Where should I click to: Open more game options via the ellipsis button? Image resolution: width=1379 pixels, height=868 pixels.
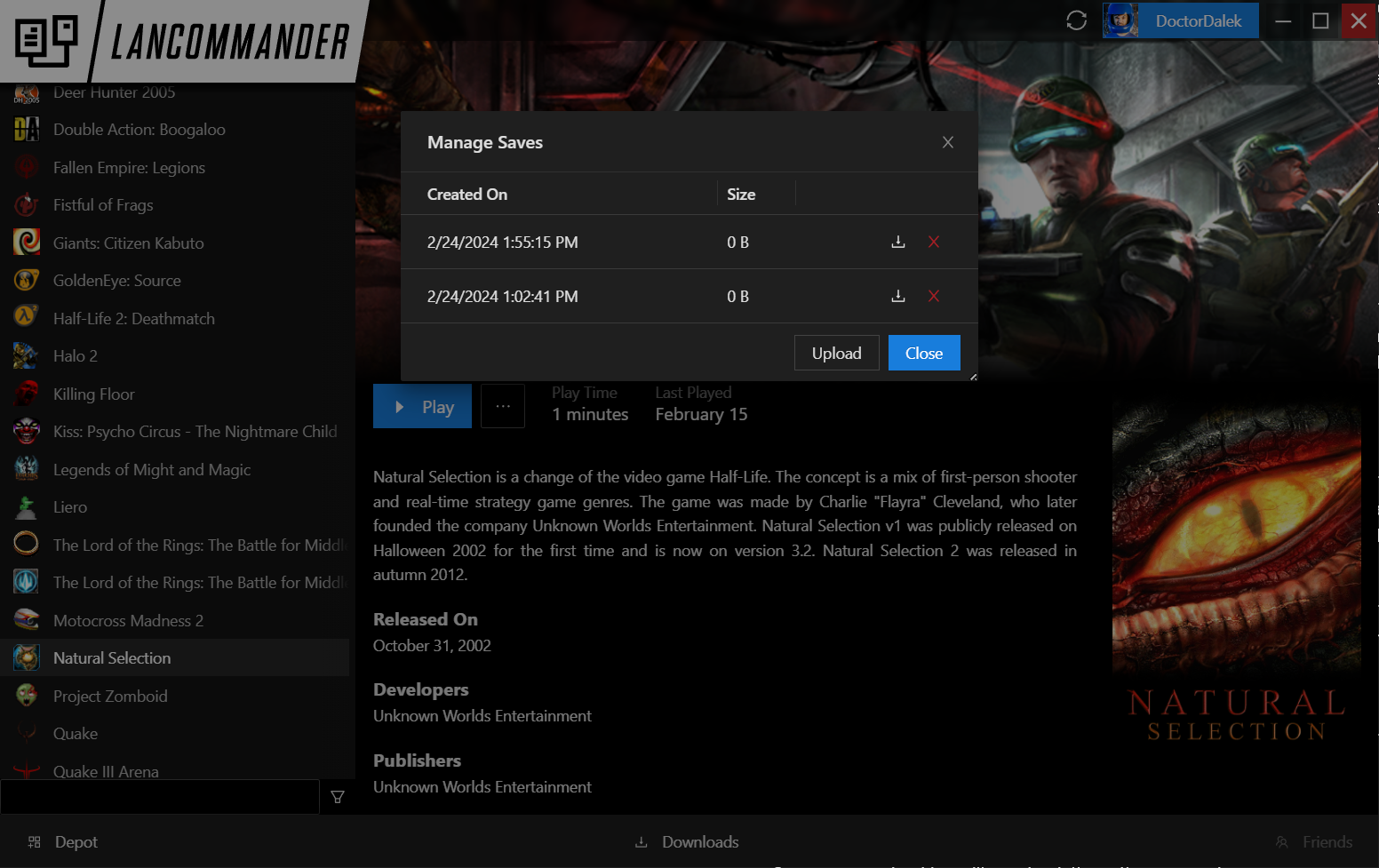[502, 406]
